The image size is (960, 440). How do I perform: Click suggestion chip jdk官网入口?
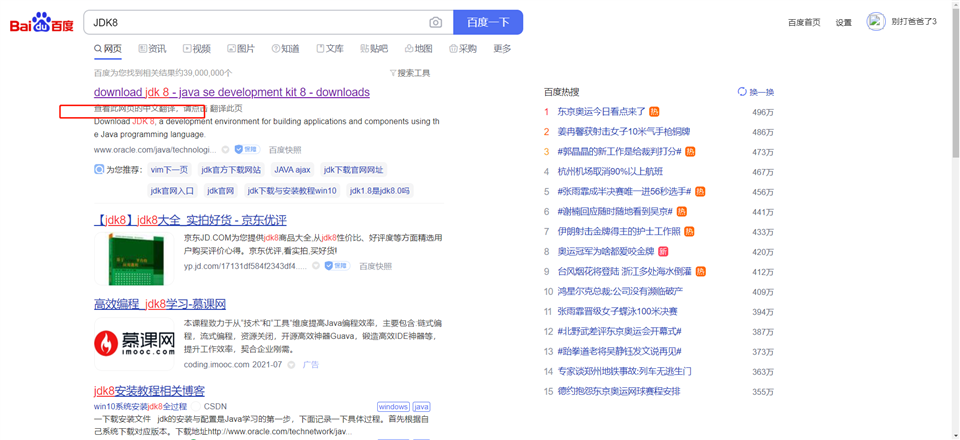coord(172,191)
